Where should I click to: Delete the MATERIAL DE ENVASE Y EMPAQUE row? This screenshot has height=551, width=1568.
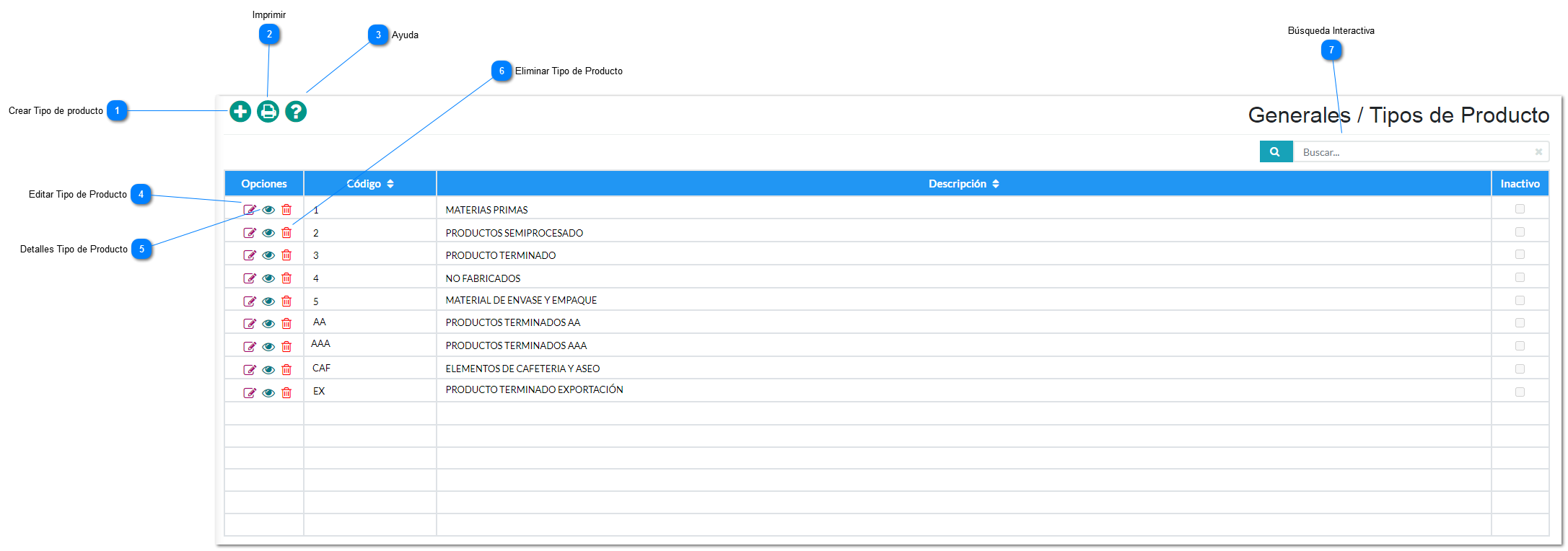286,301
